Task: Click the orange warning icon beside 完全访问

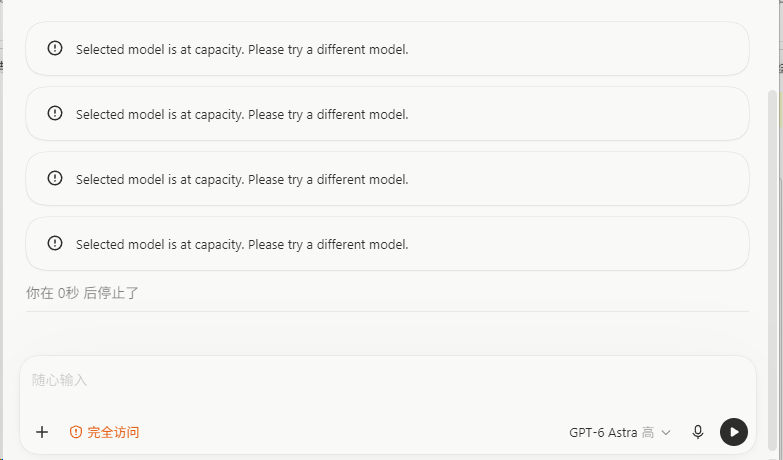Action: (x=76, y=432)
